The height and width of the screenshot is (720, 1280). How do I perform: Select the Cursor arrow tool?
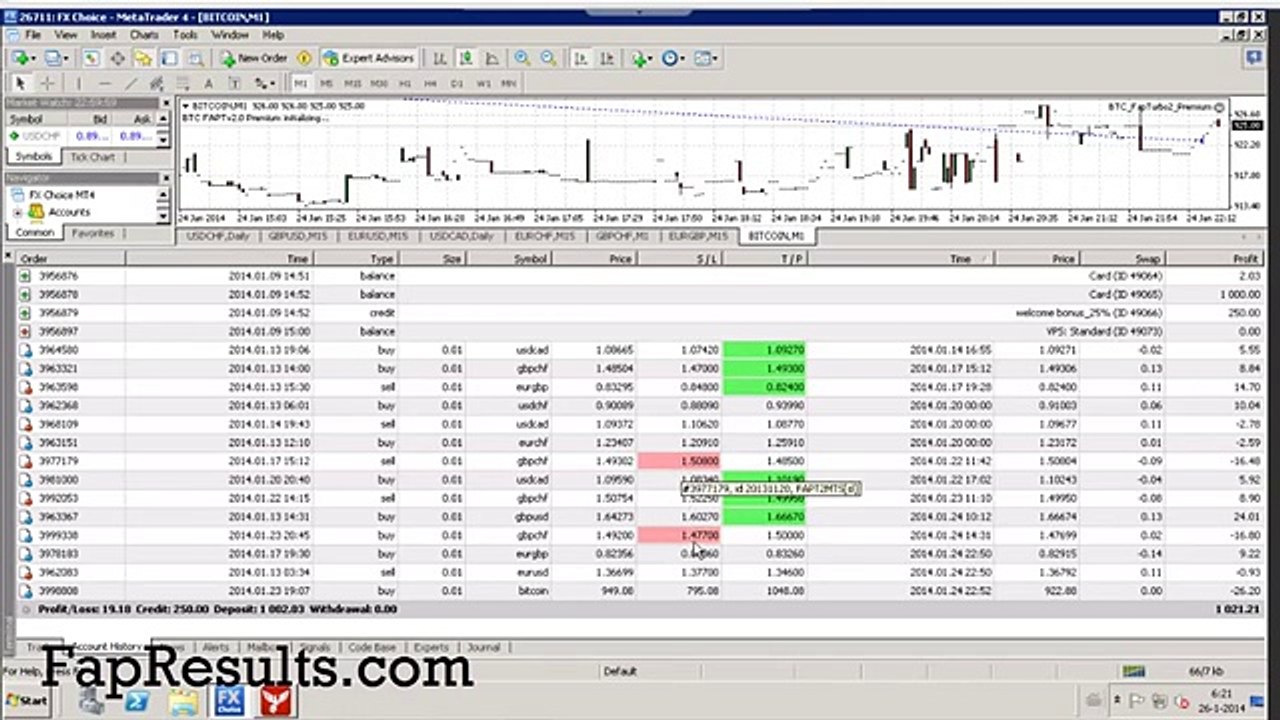tap(20, 84)
